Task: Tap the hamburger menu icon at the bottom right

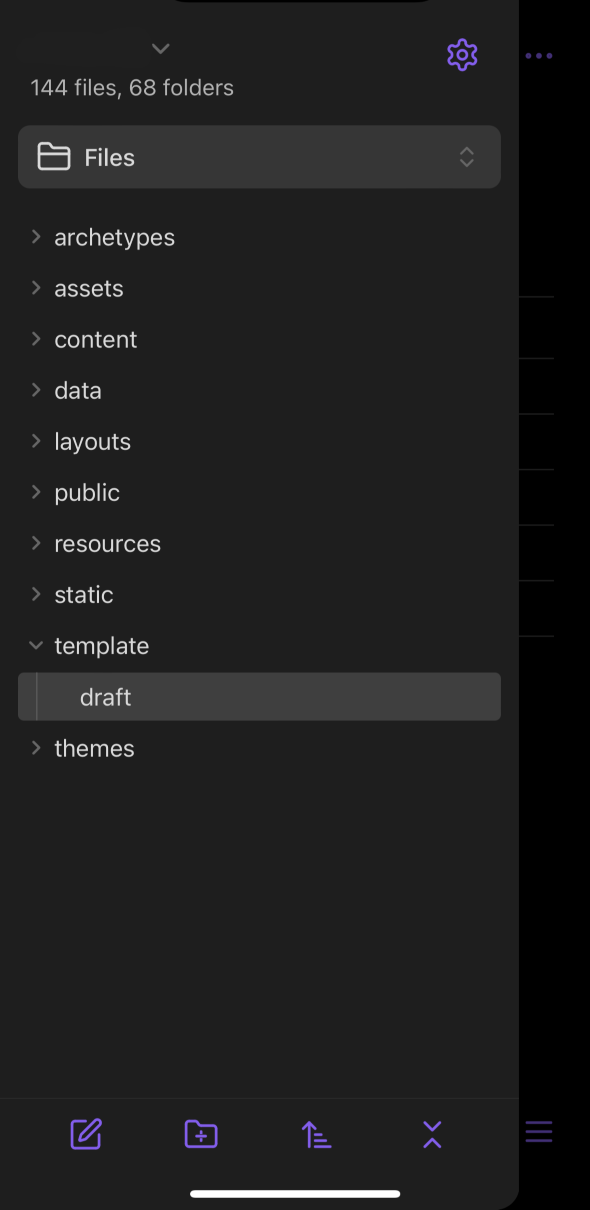Action: click(x=539, y=1132)
